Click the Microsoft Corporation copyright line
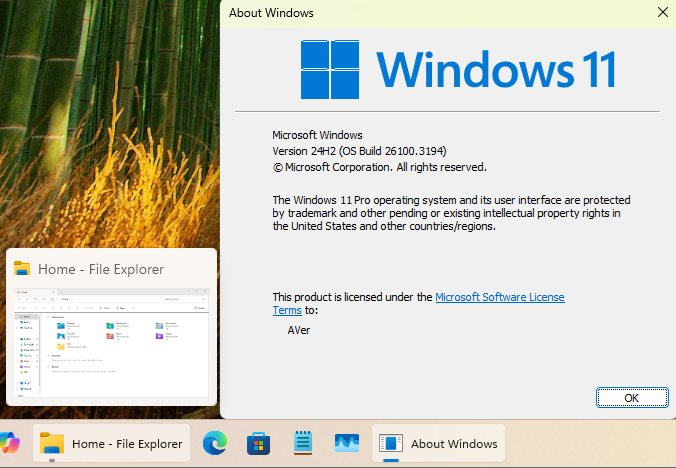This screenshot has width=676, height=468. tap(379, 167)
